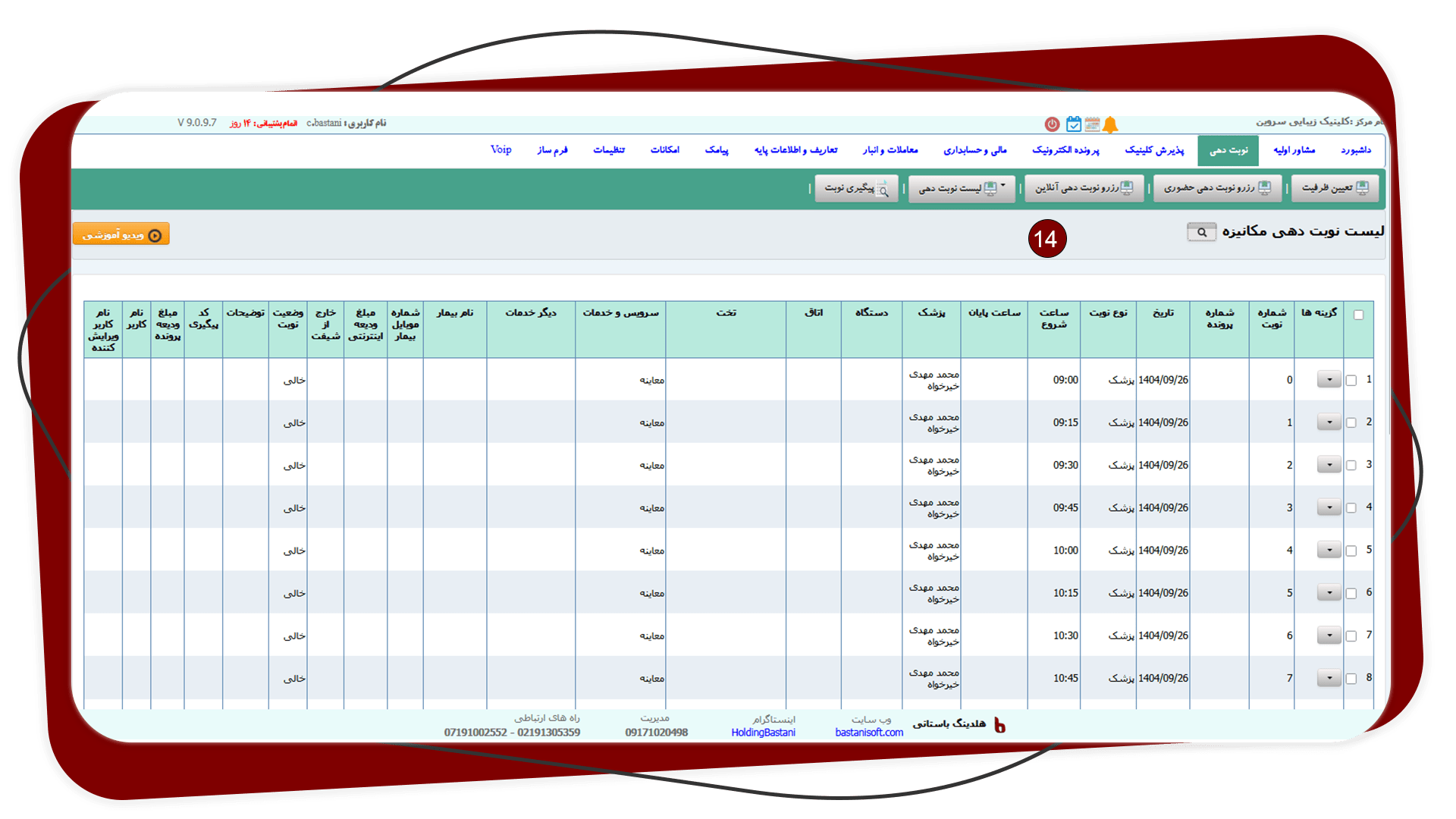This screenshot has width=1456, height=819.
Task: Open the معاملات و انبار menu
Action: (x=890, y=150)
